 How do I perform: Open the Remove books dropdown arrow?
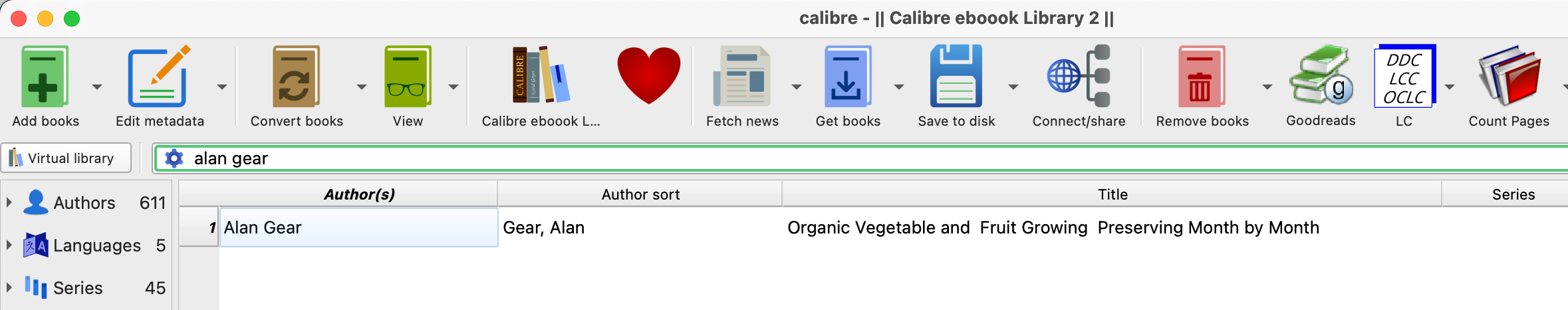[x=1267, y=87]
